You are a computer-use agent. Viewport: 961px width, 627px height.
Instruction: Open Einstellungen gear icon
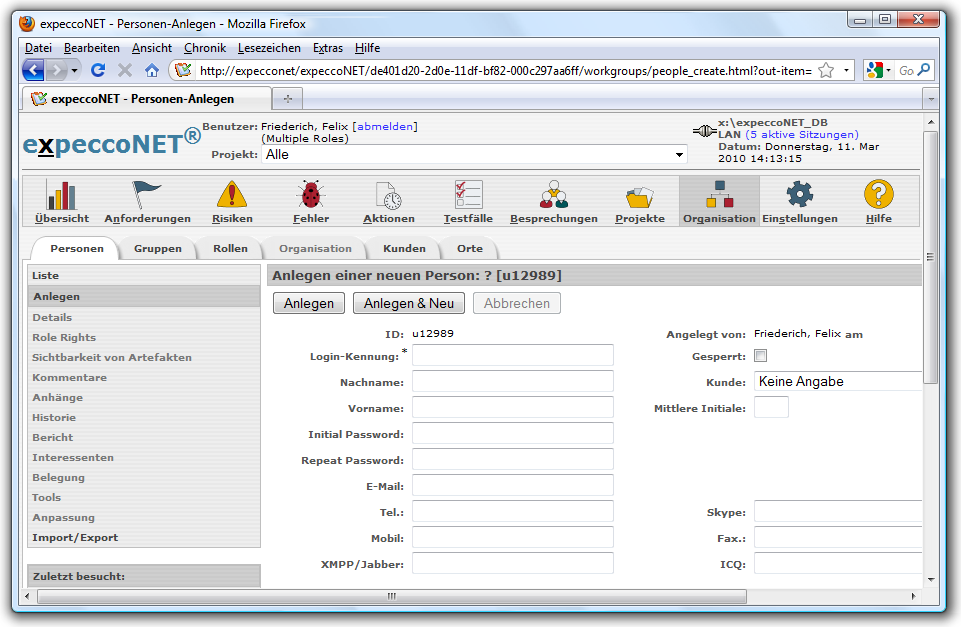click(799, 195)
